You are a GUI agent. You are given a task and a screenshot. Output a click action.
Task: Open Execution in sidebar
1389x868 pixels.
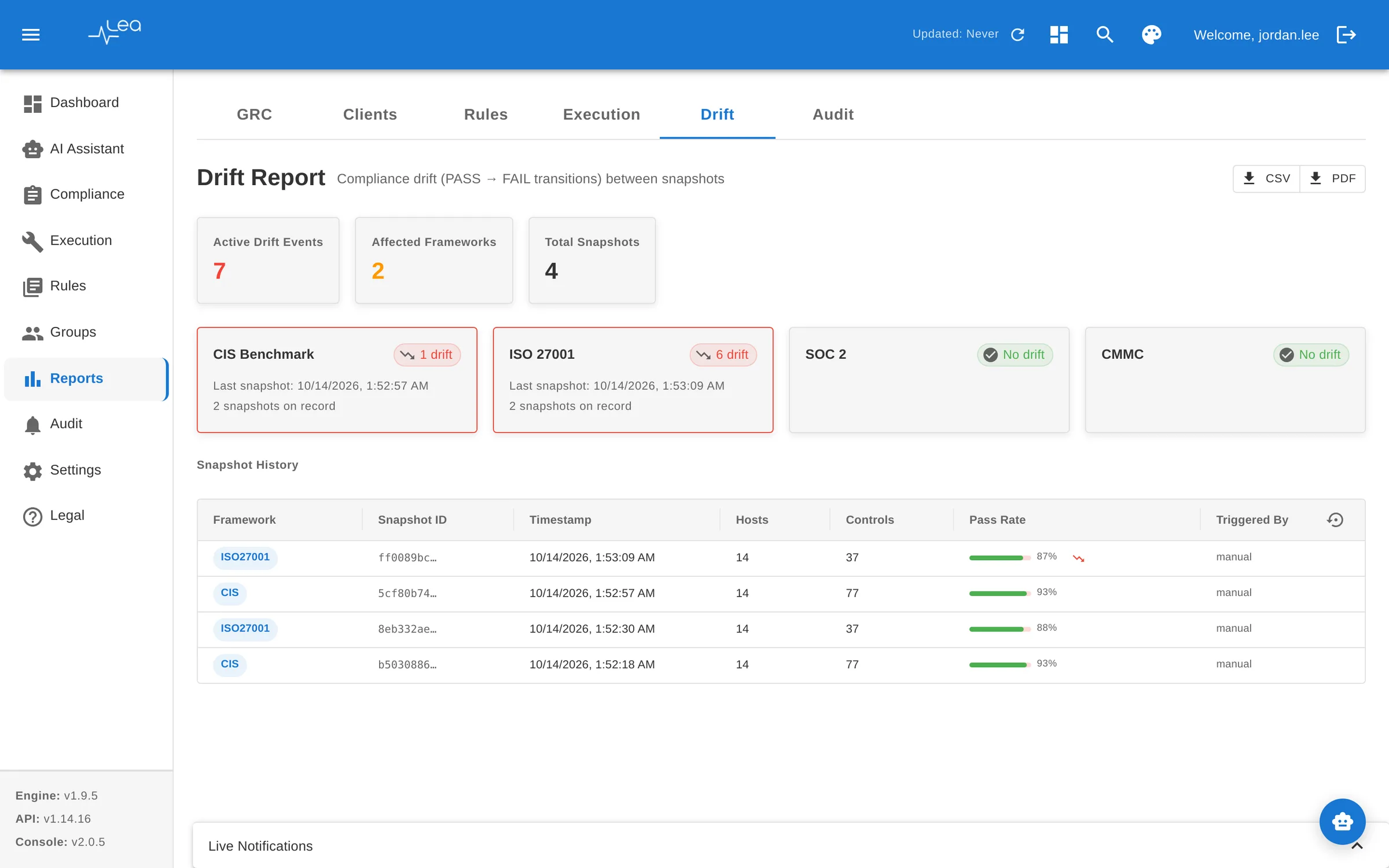click(x=86, y=241)
